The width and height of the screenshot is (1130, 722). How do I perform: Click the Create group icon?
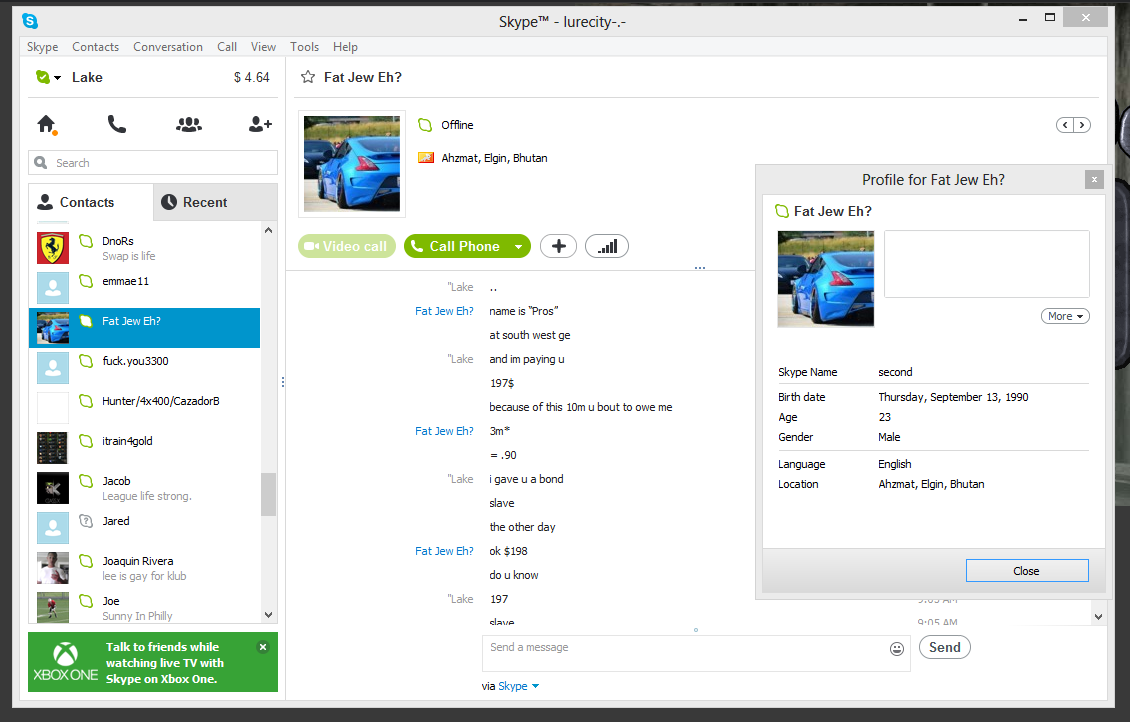(189, 125)
